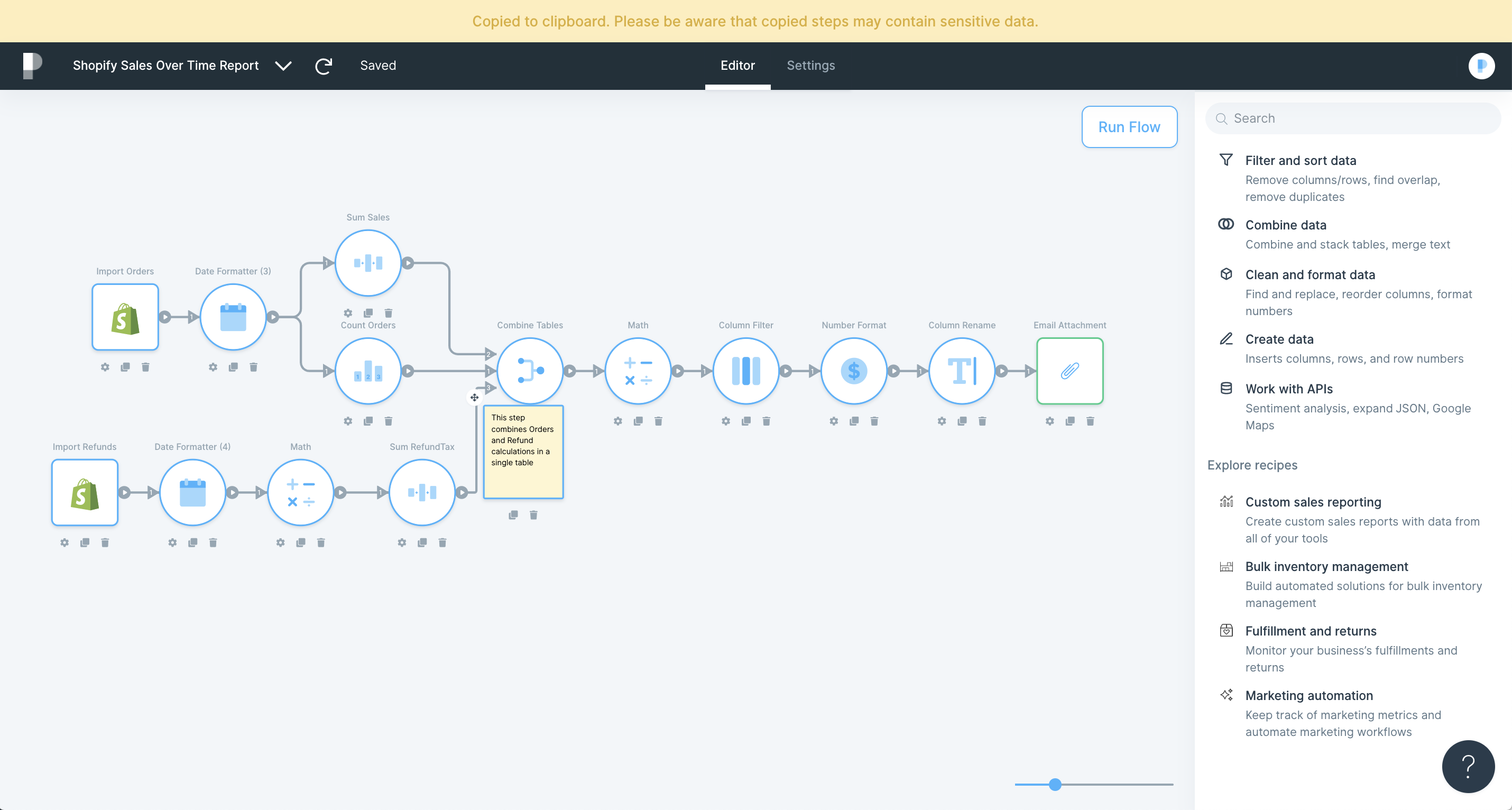Click the zoom slider handle
The height and width of the screenshot is (810, 1512).
1055,784
